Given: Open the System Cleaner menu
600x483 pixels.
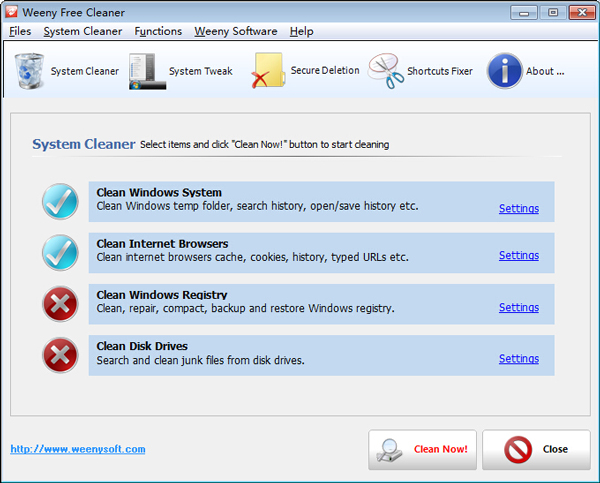Looking at the screenshot, I should (83, 31).
